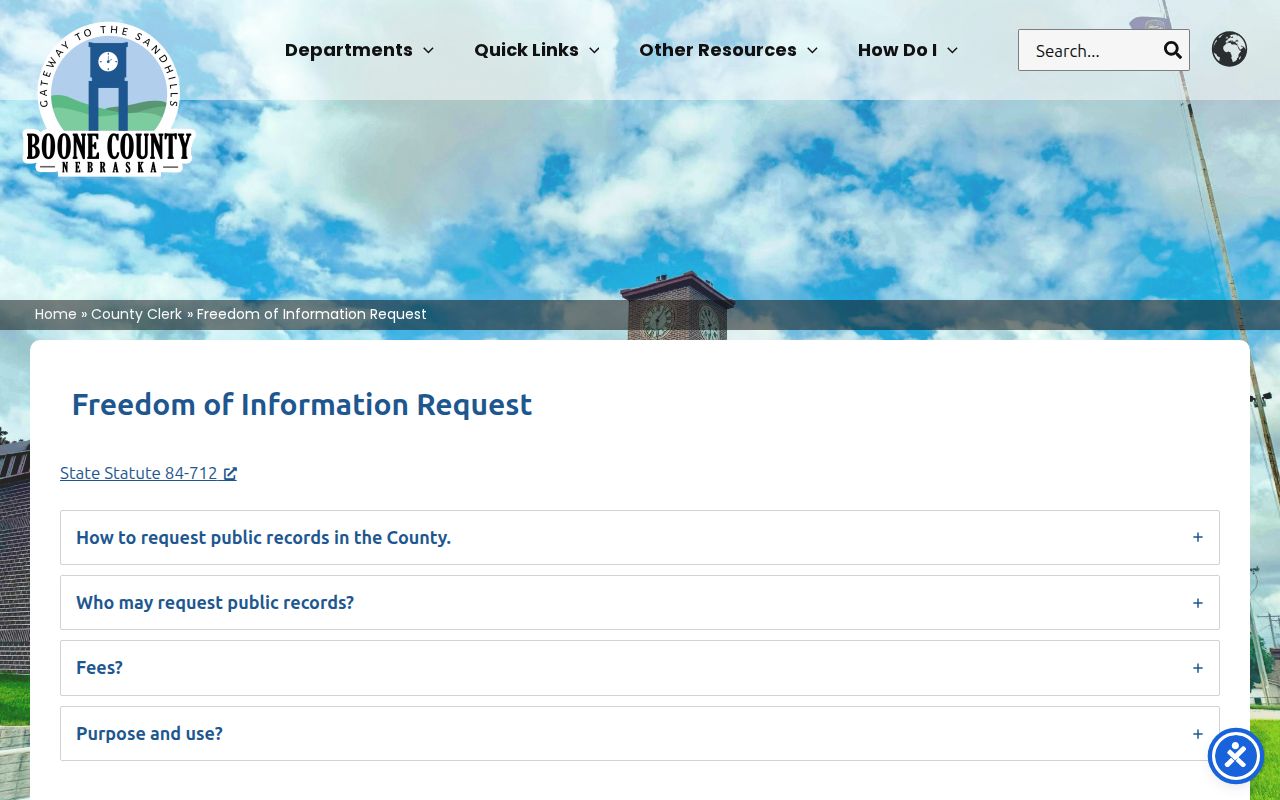Image resolution: width=1280 pixels, height=800 pixels.
Task: Click the Boone County Nebraska logo
Action: pyautogui.click(x=108, y=100)
